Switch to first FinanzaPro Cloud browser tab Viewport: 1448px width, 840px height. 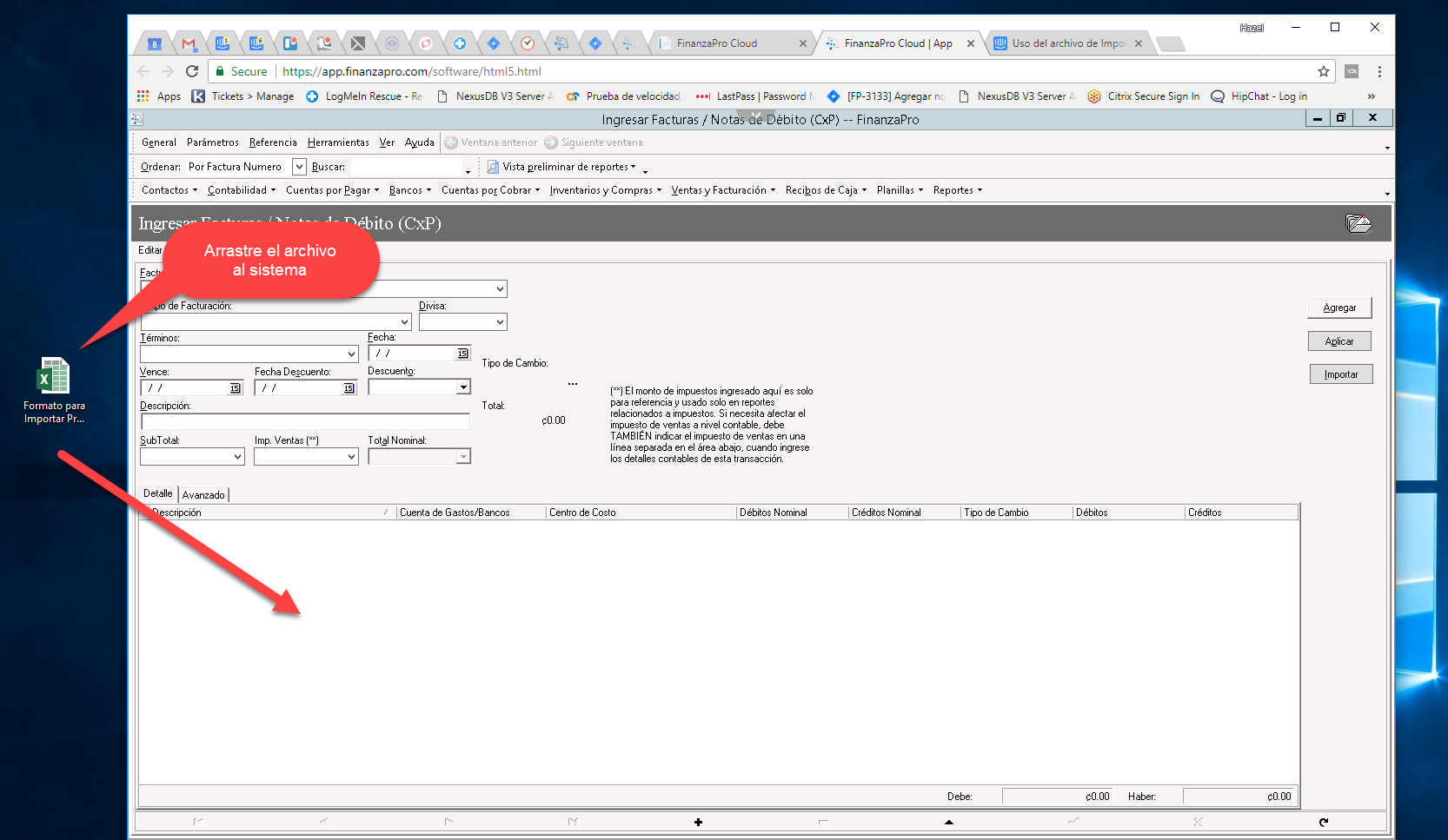(x=732, y=43)
